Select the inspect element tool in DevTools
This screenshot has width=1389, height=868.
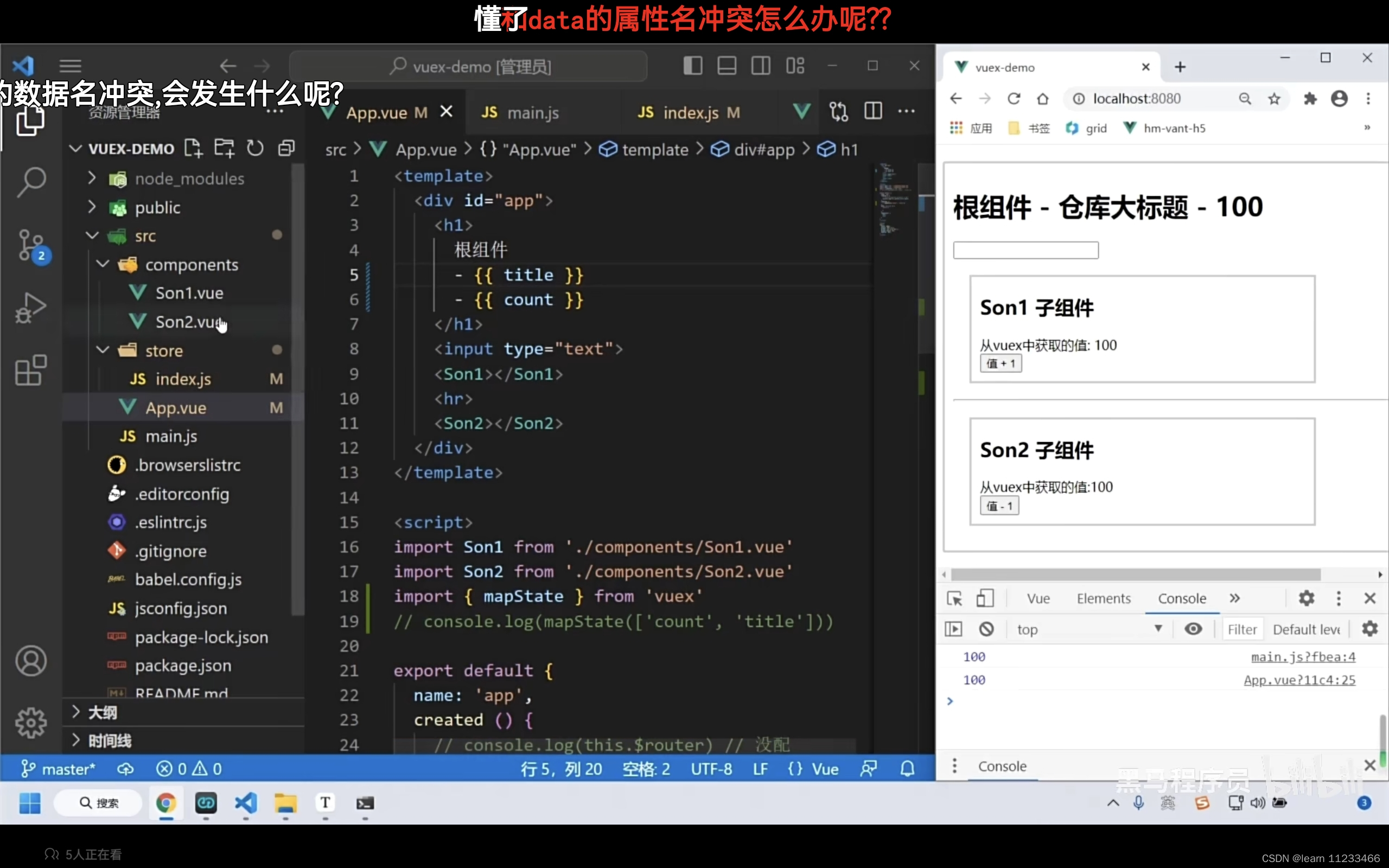point(954,598)
